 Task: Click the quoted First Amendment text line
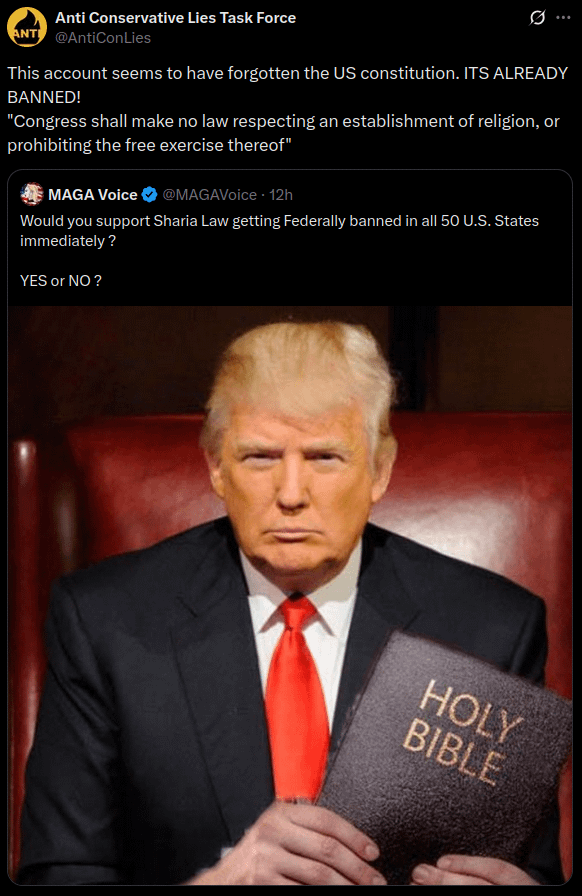pyautogui.click(x=283, y=133)
